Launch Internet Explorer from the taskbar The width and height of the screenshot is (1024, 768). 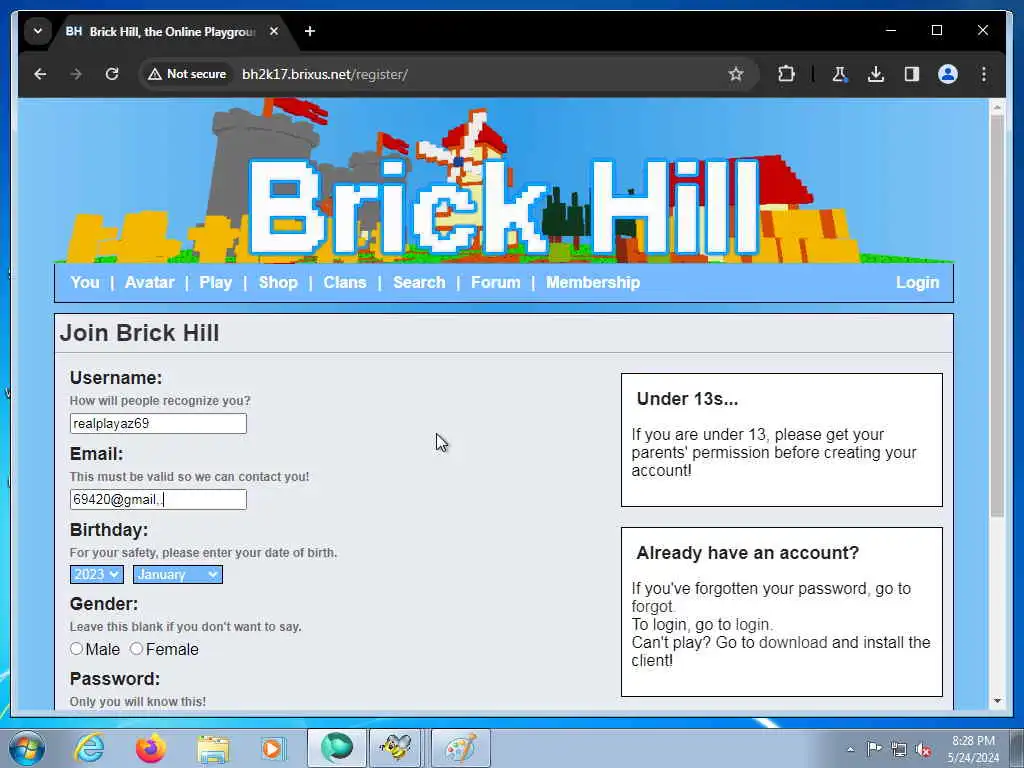point(89,748)
